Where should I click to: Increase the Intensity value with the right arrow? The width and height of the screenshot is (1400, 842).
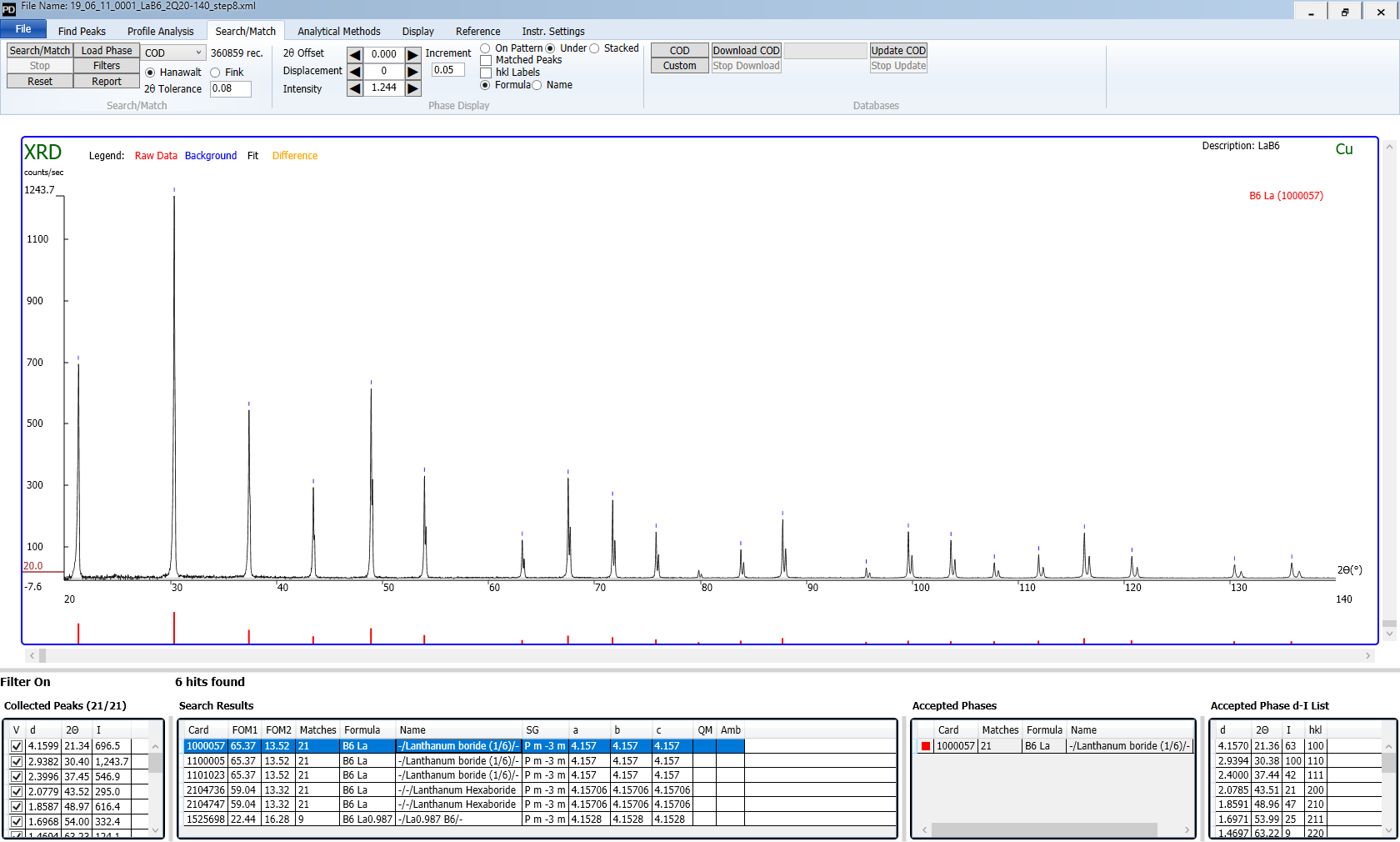pyautogui.click(x=412, y=88)
